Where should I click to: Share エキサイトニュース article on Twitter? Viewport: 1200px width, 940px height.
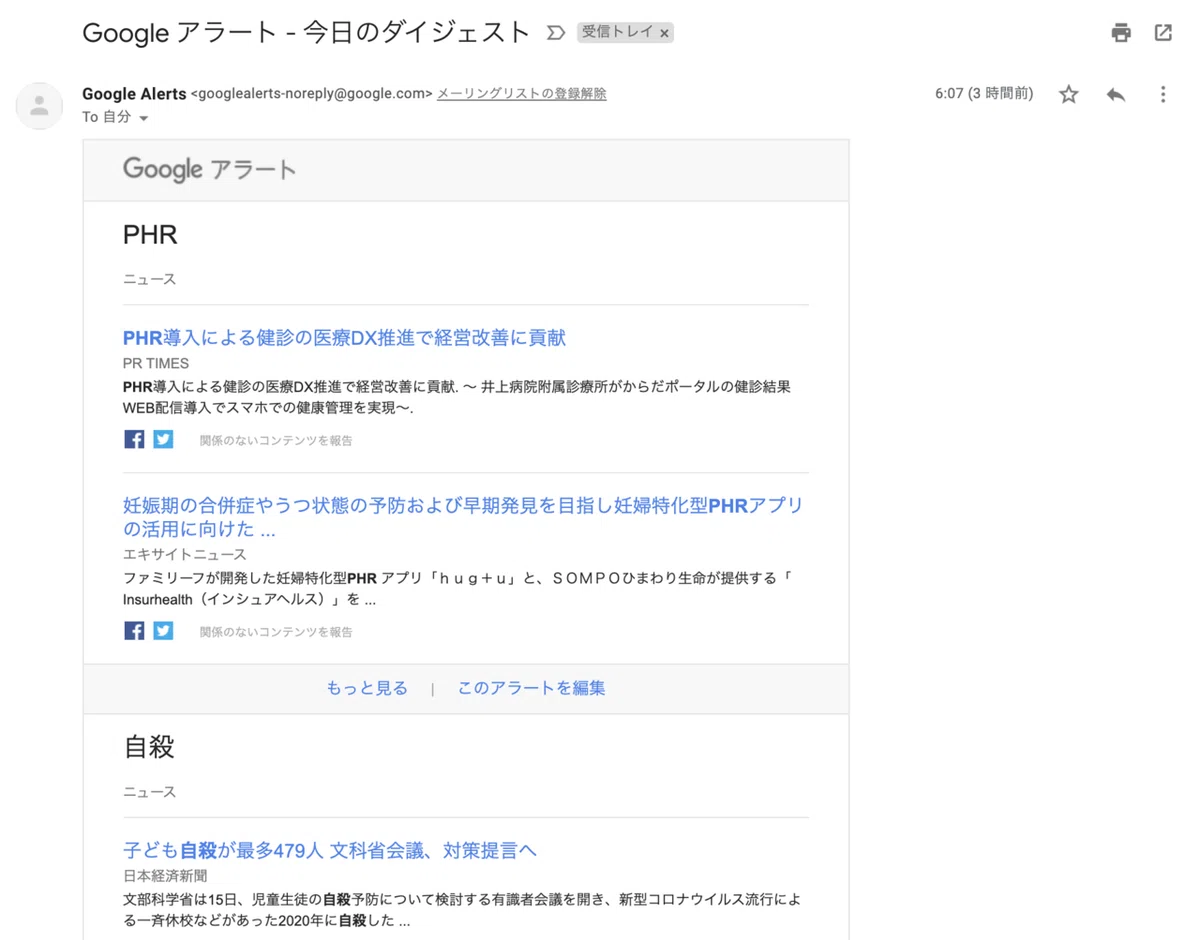(163, 631)
